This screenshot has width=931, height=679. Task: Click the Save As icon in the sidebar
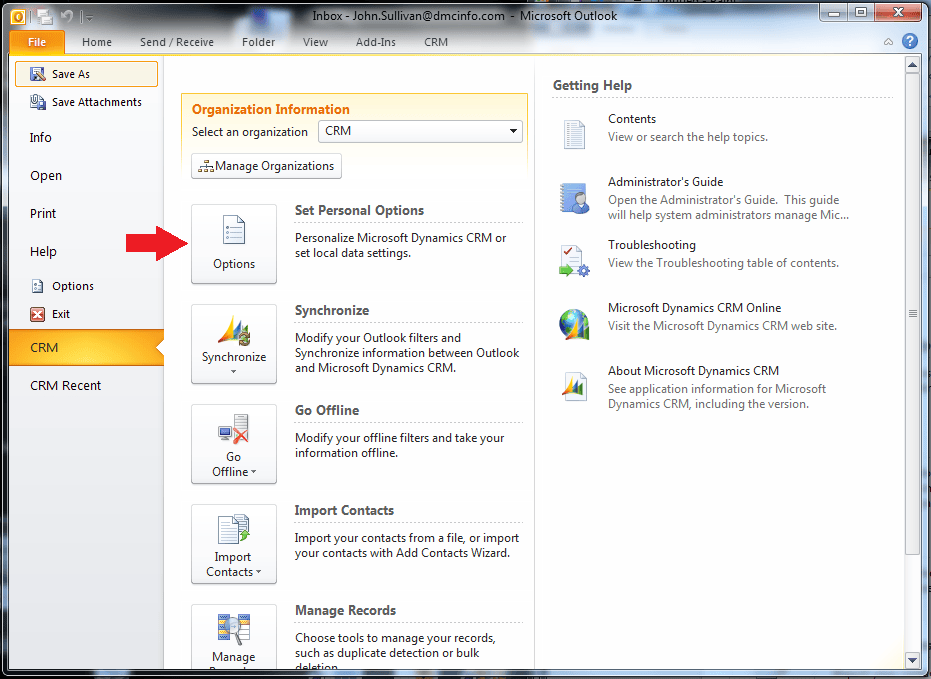[37, 74]
